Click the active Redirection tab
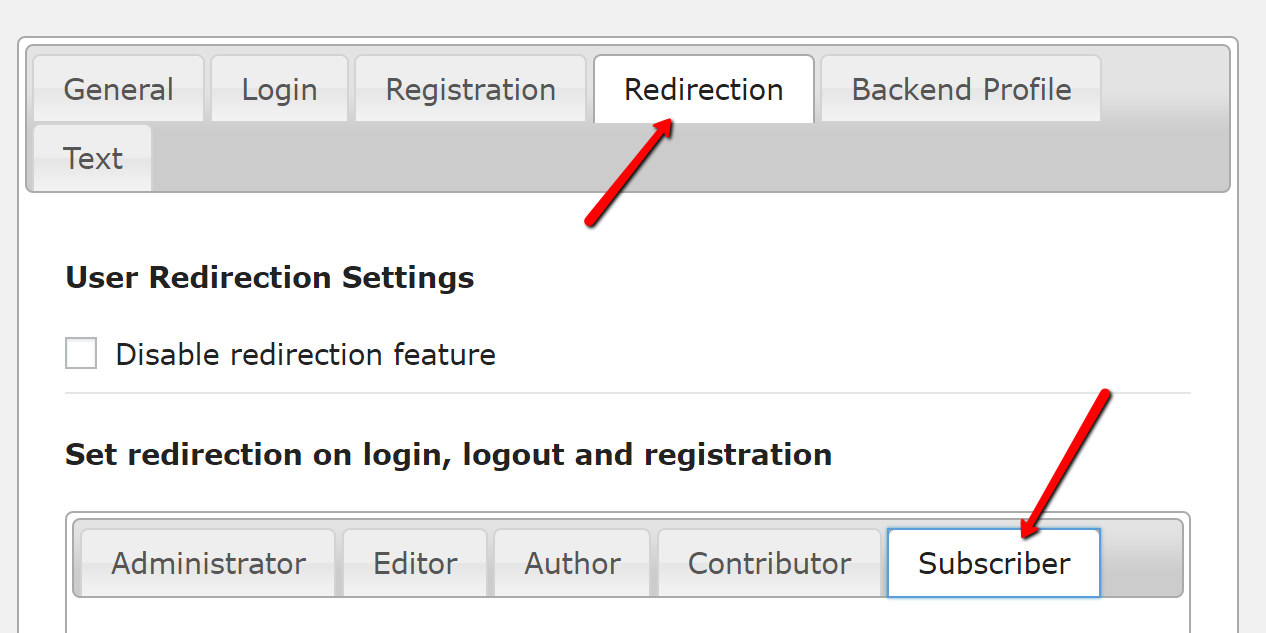This screenshot has height=633, width=1266. pyautogui.click(x=703, y=89)
